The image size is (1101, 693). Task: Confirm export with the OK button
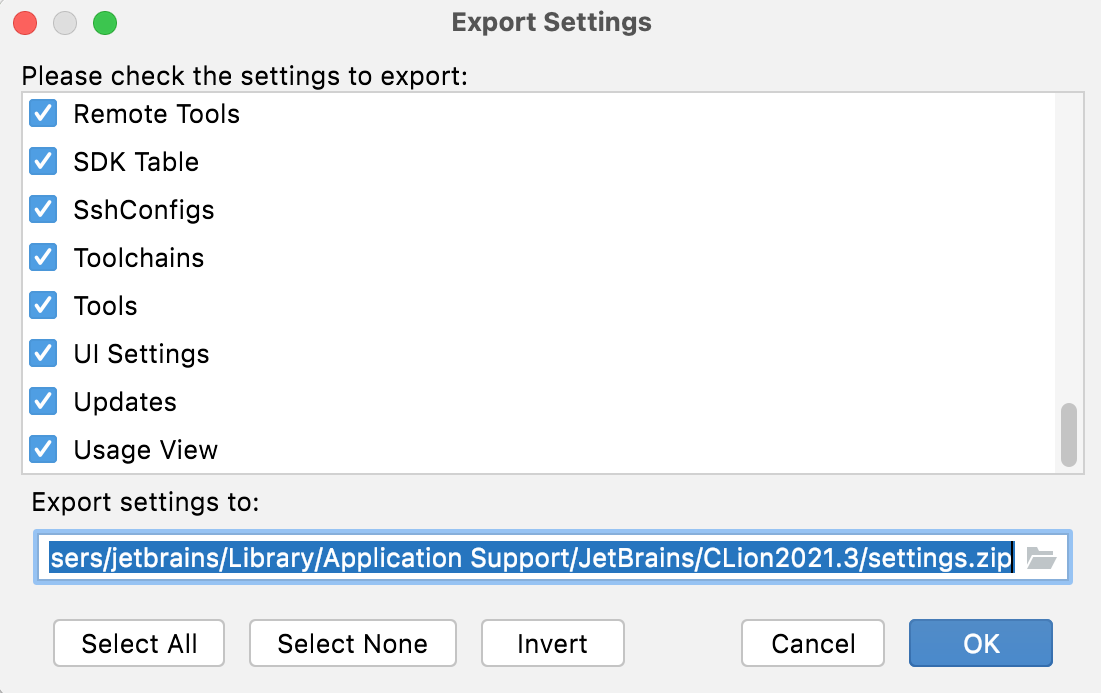click(x=979, y=643)
